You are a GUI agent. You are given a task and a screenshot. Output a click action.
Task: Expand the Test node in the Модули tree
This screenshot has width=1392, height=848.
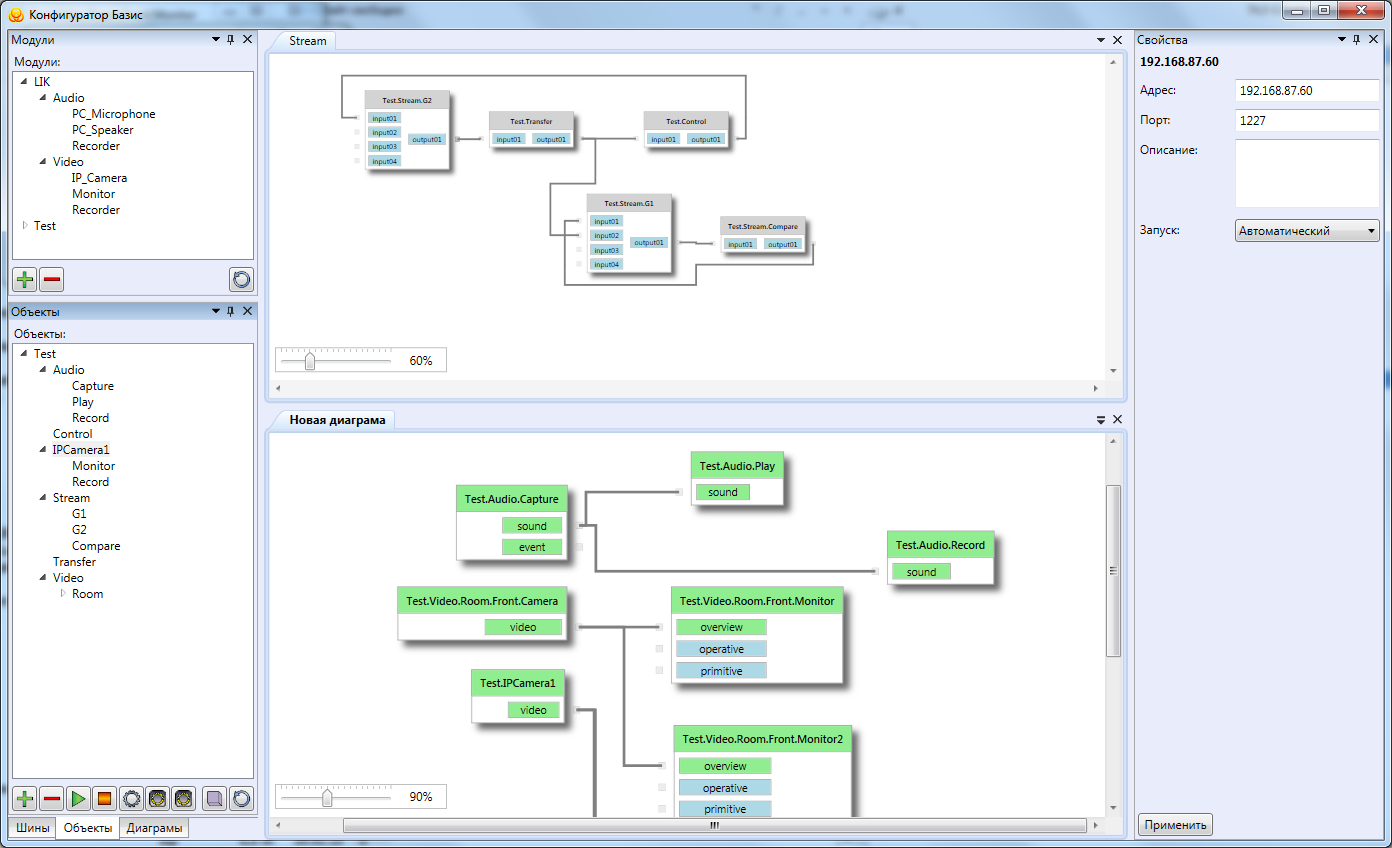(25, 226)
